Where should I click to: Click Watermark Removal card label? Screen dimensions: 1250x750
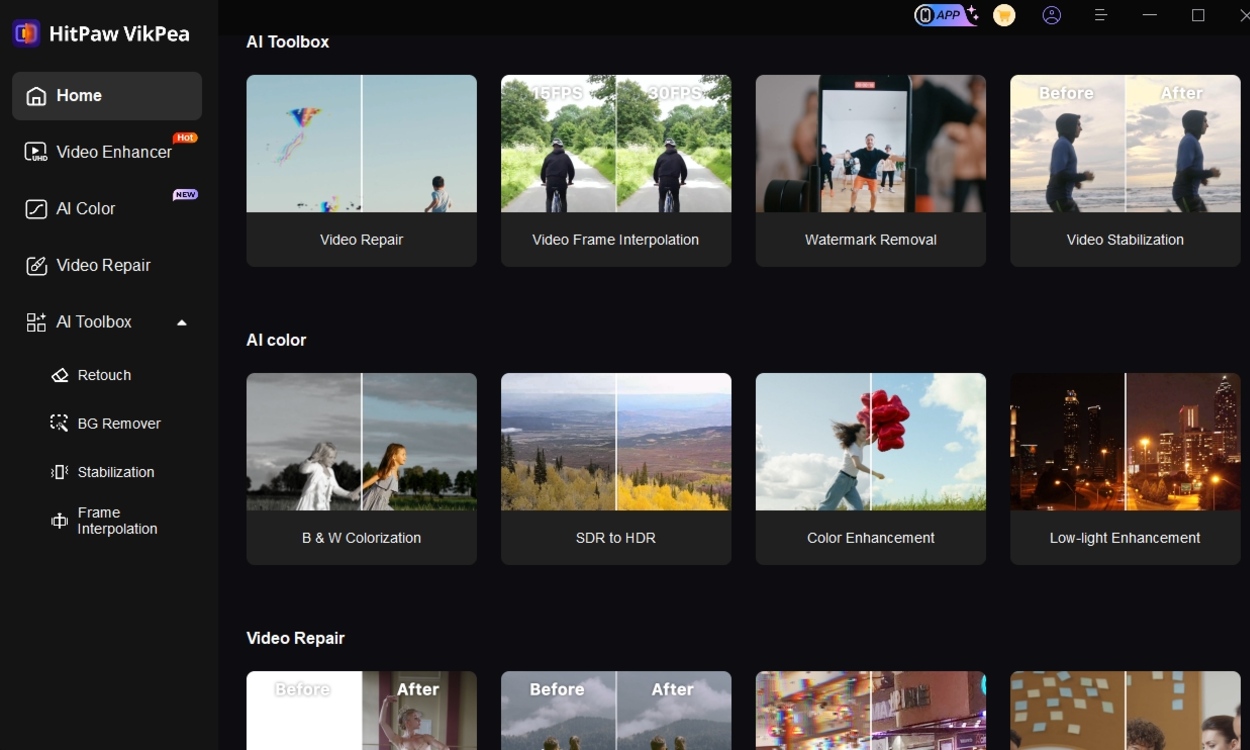[871, 240]
